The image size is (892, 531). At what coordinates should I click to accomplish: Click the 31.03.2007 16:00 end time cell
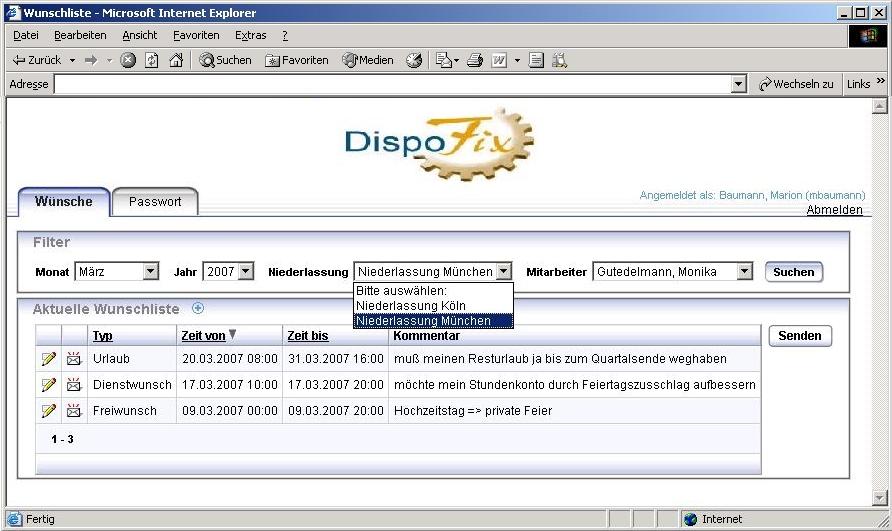[336, 359]
